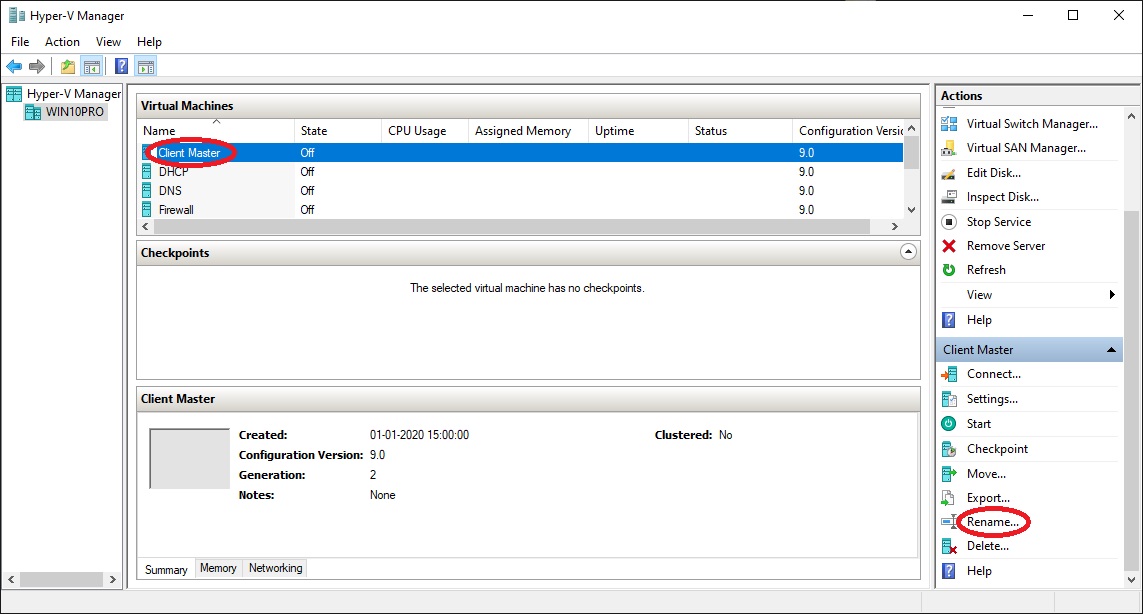Click the Actions pane scroll-down arrow

coord(1131,580)
